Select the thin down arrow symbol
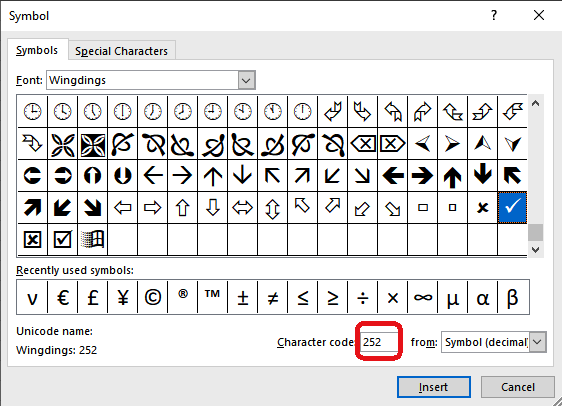Screen dimensions: 562x406 [x=243, y=176]
